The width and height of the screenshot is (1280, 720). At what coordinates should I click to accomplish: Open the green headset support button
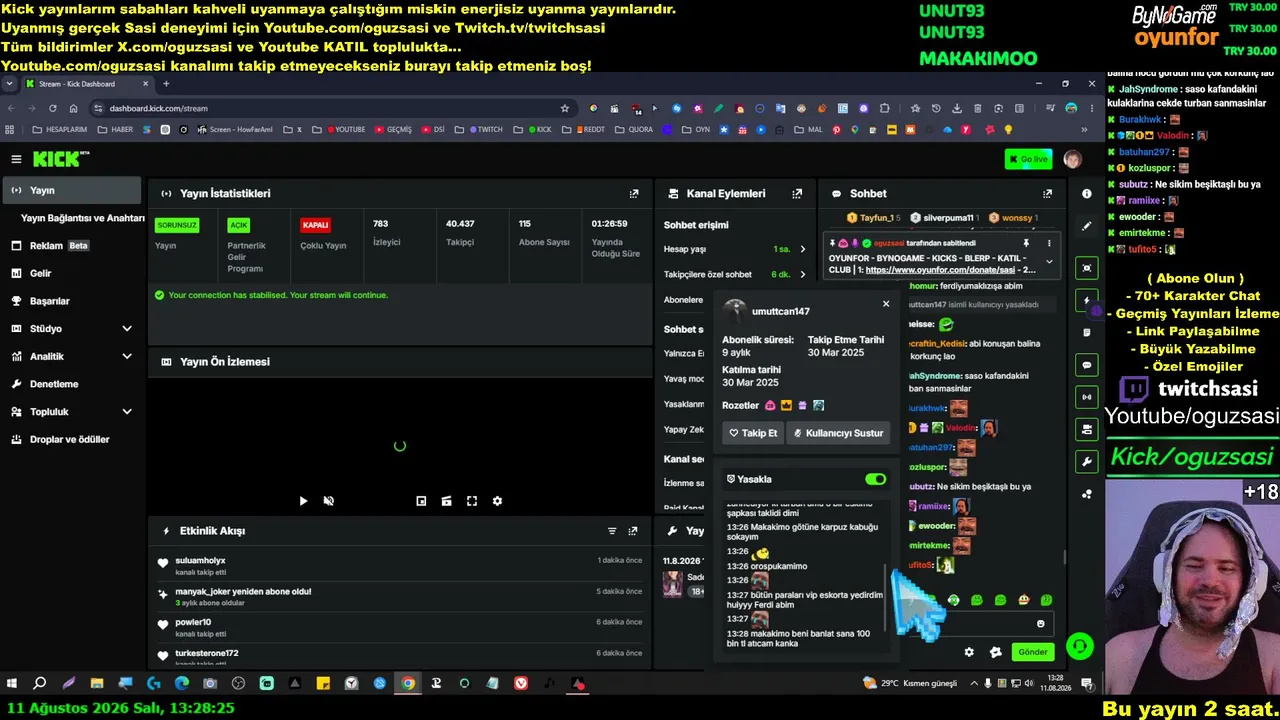coord(1079,647)
